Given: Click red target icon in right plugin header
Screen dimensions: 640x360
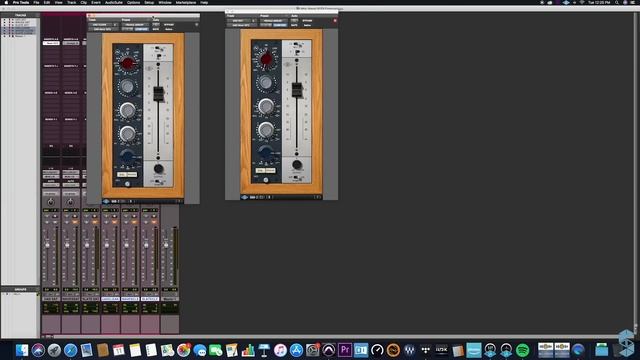Looking at the screenshot, I should pos(335,20).
